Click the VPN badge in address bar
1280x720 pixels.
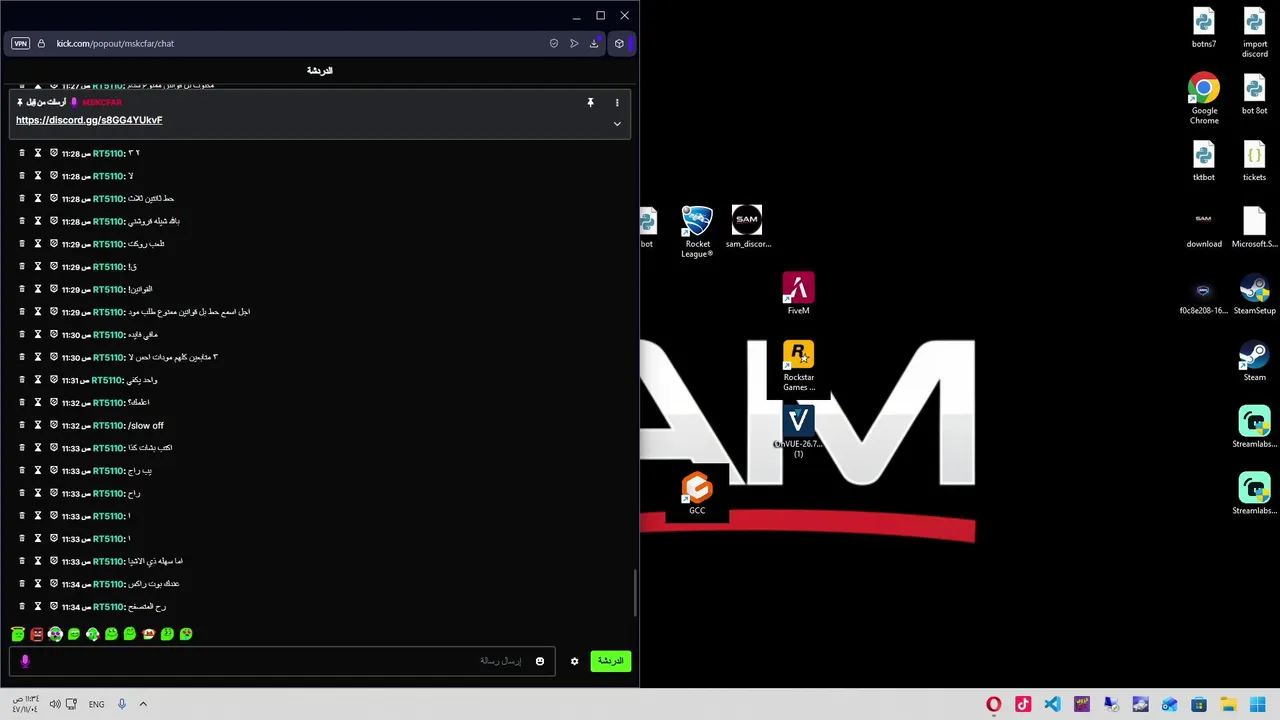(x=20, y=44)
